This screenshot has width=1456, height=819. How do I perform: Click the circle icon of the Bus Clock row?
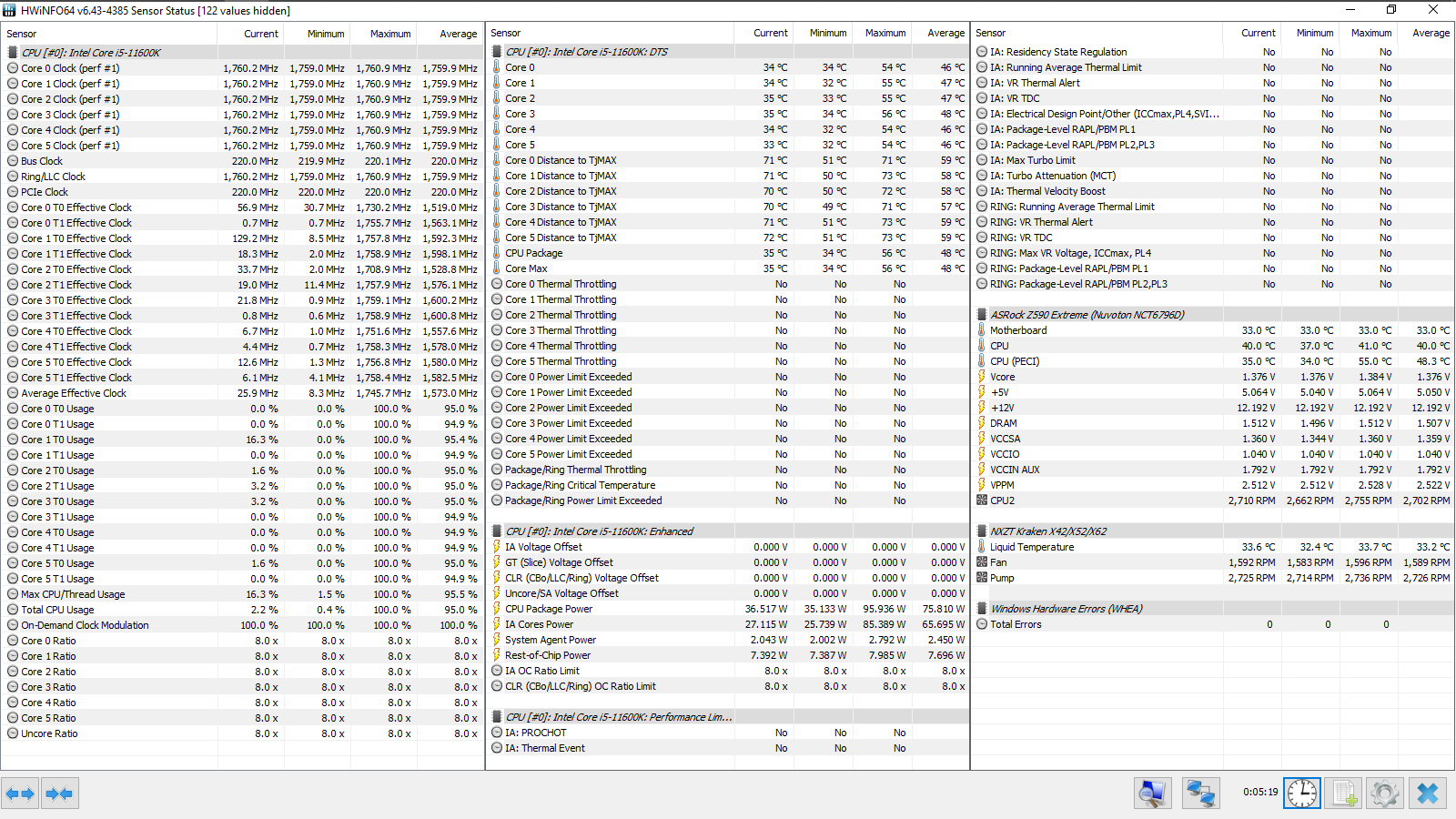(x=13, y=161)
